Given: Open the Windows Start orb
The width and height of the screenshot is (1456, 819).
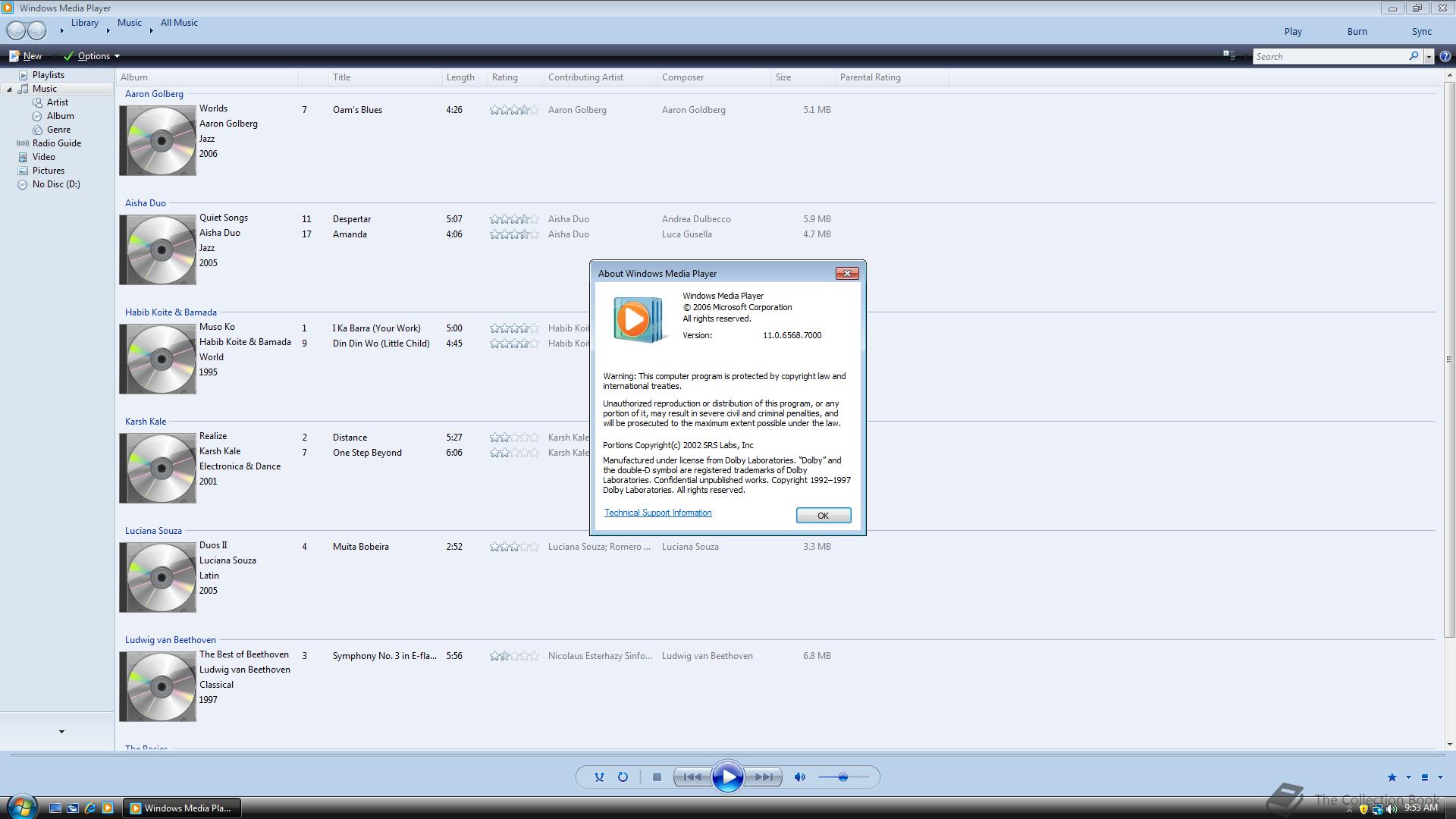Looking at the screenshot, I should [x=22, y=807].
